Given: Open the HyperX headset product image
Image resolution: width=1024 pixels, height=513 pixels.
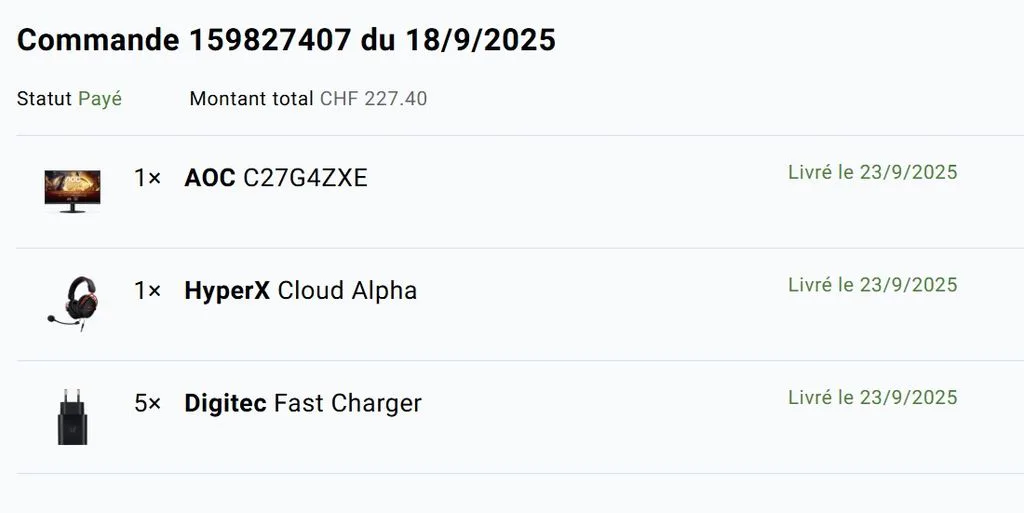Looking at the screenshot, I should tap(72, 303).
